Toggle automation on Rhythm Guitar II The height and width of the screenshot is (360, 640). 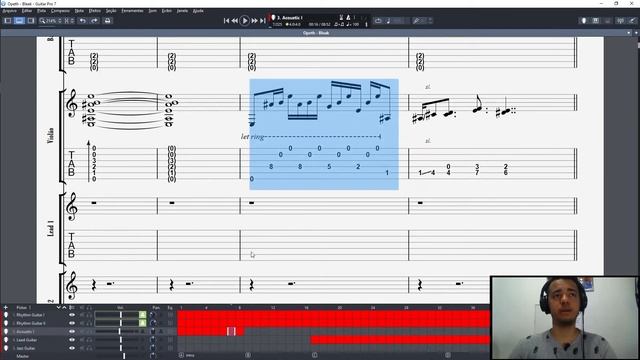click(x=142, y=323)
